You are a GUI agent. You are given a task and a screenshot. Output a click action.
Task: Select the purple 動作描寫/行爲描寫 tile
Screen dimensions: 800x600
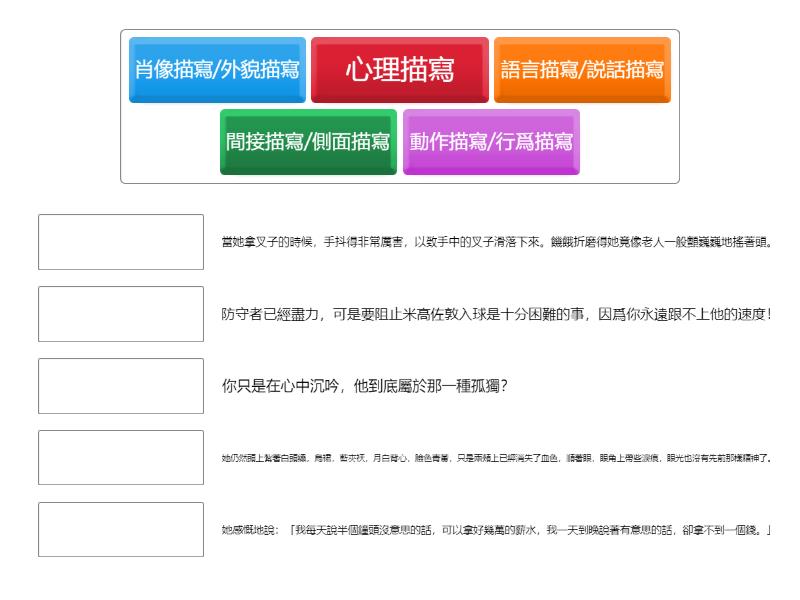pos(491,141)
